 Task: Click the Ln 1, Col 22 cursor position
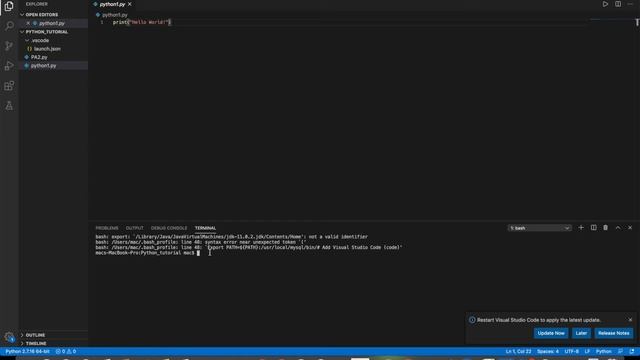(518, 351)
